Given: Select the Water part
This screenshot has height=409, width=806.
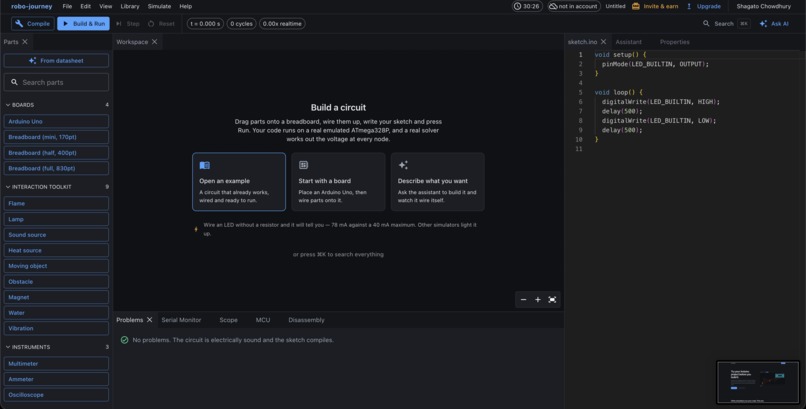Looking at the screenshot, I should pyautogui.click(x=57, y=312).
